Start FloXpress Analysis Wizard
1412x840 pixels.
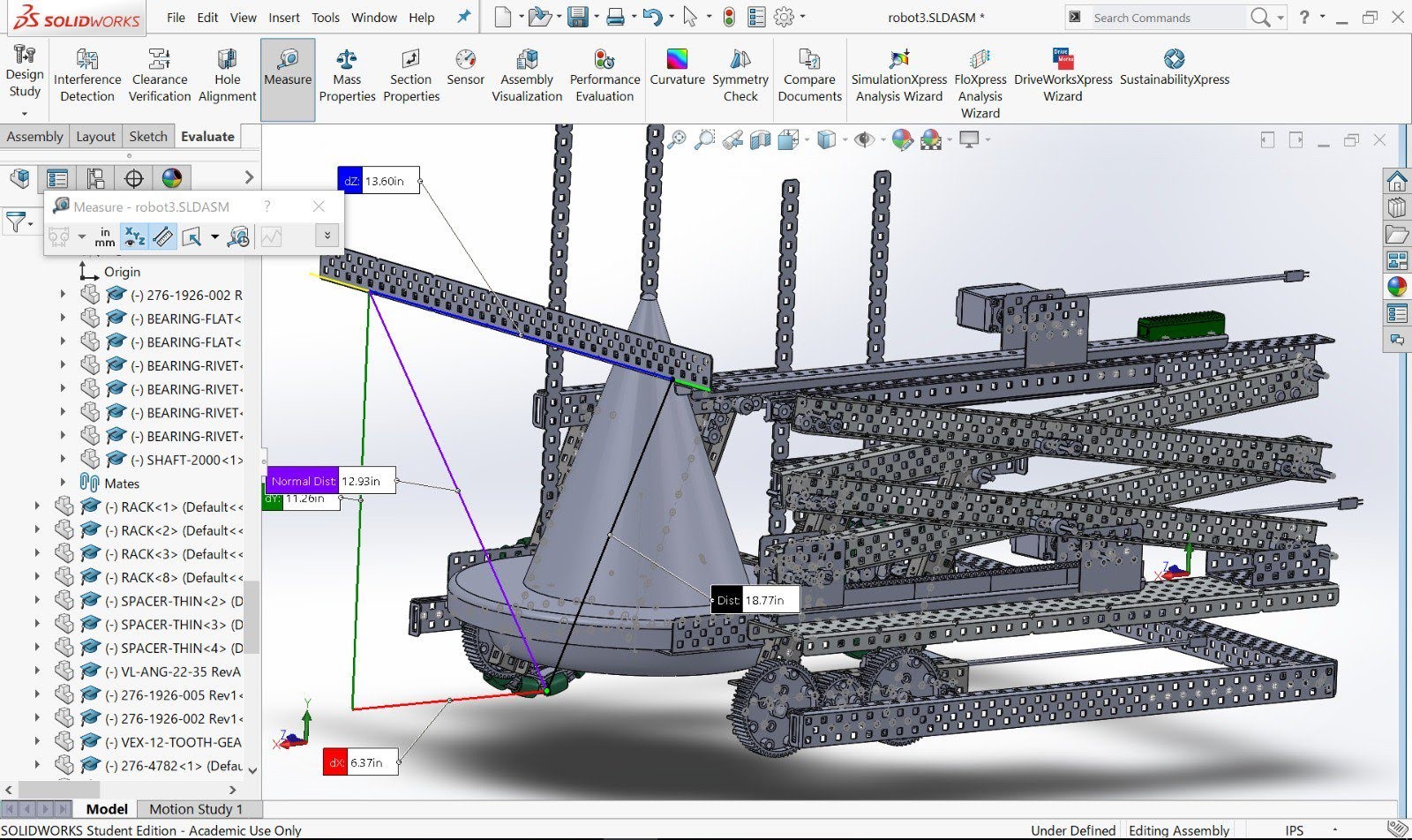click(980, 84)
